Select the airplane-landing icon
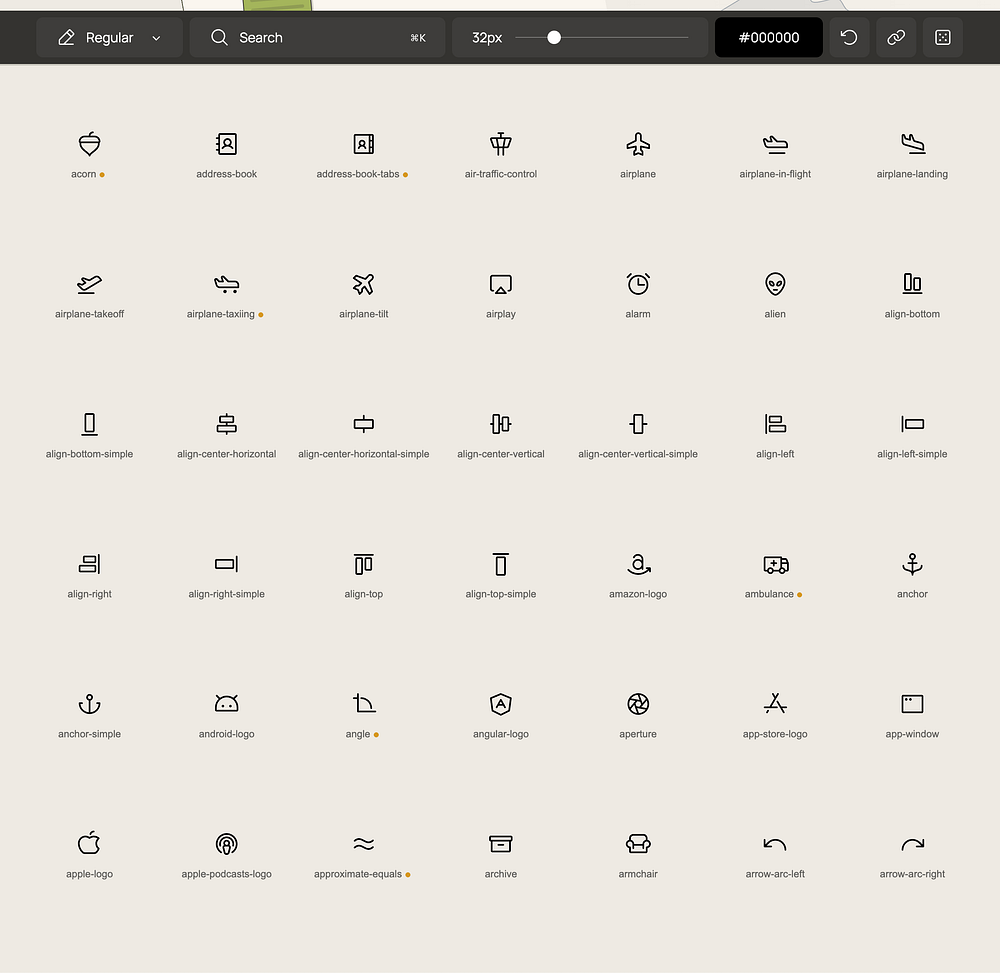The height and width of the screenshot is (973, 1000). [x=912, y=144]
